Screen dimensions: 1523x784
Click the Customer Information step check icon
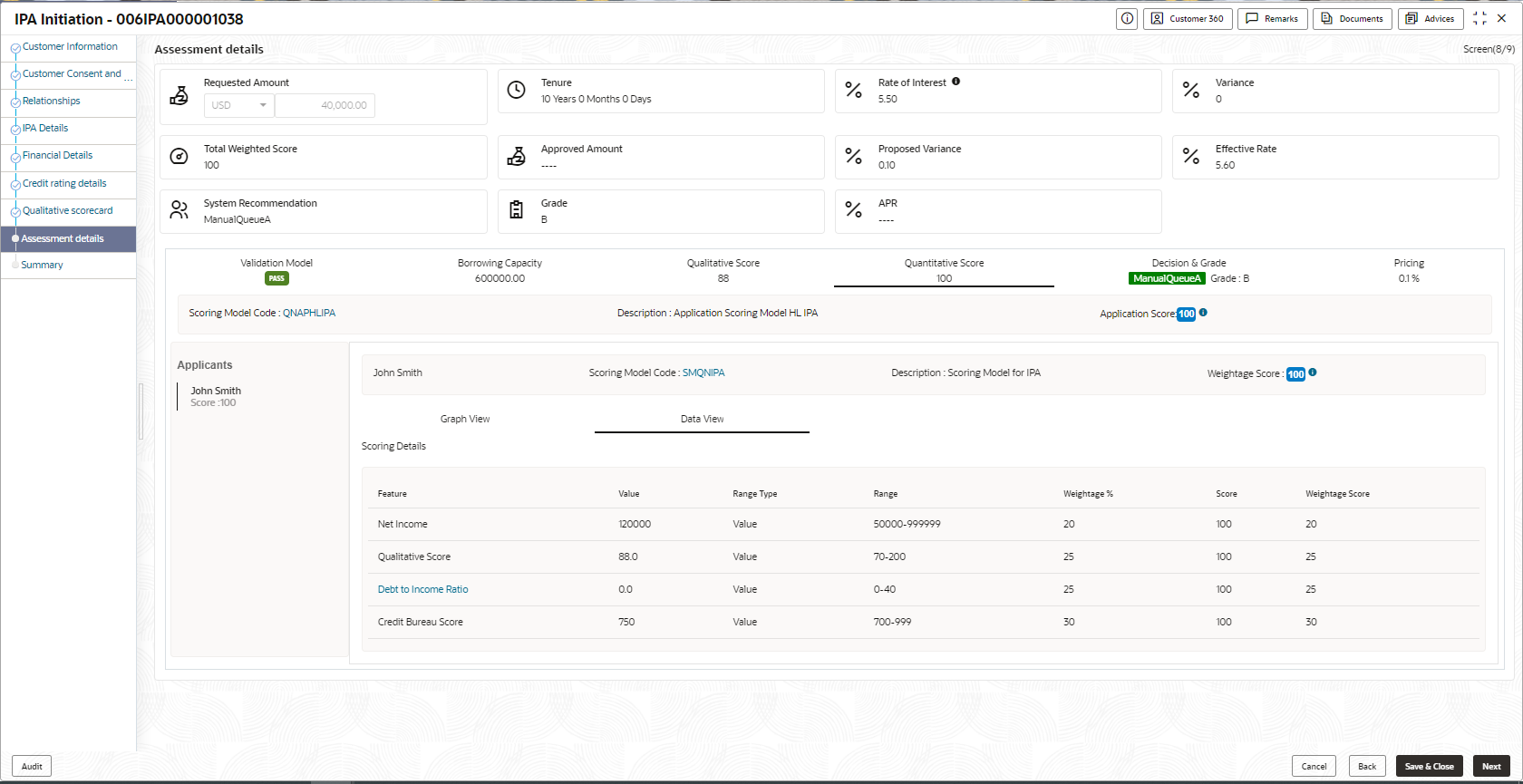(15, 48)
